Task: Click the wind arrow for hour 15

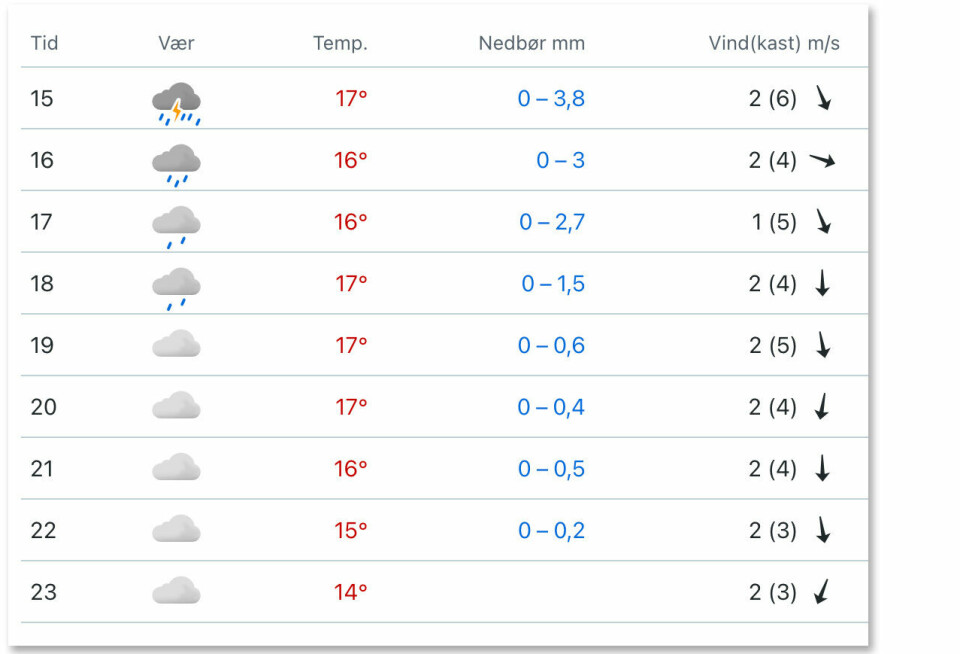Action: [x=823, y=98]
